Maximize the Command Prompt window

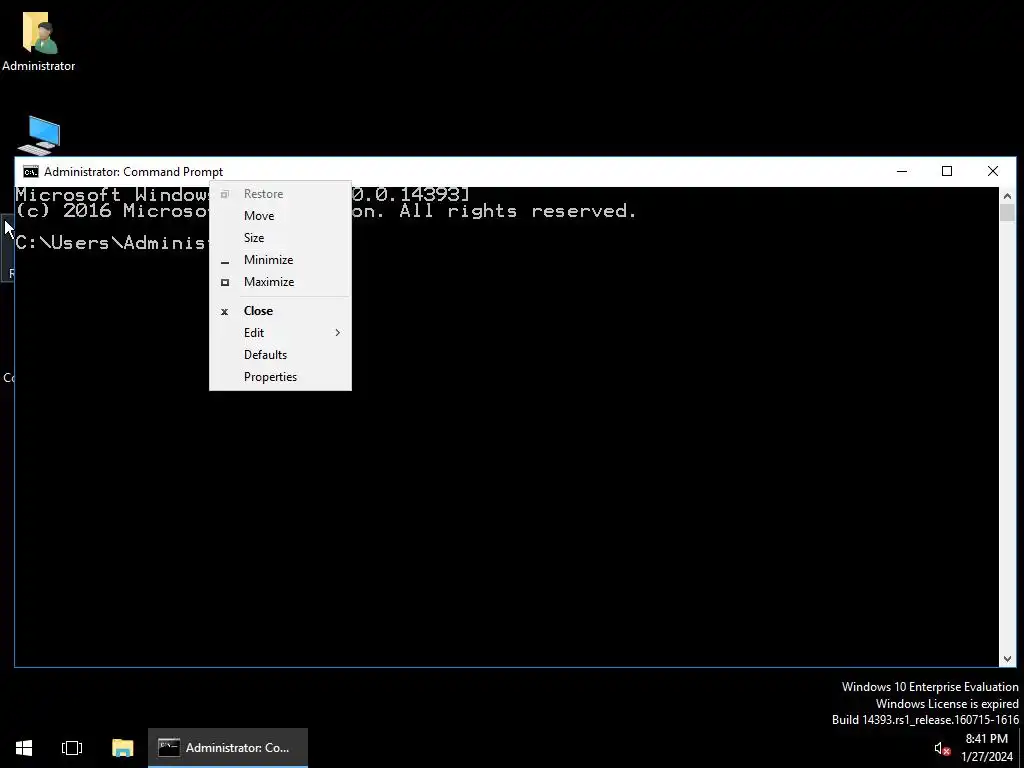point(947,172)
